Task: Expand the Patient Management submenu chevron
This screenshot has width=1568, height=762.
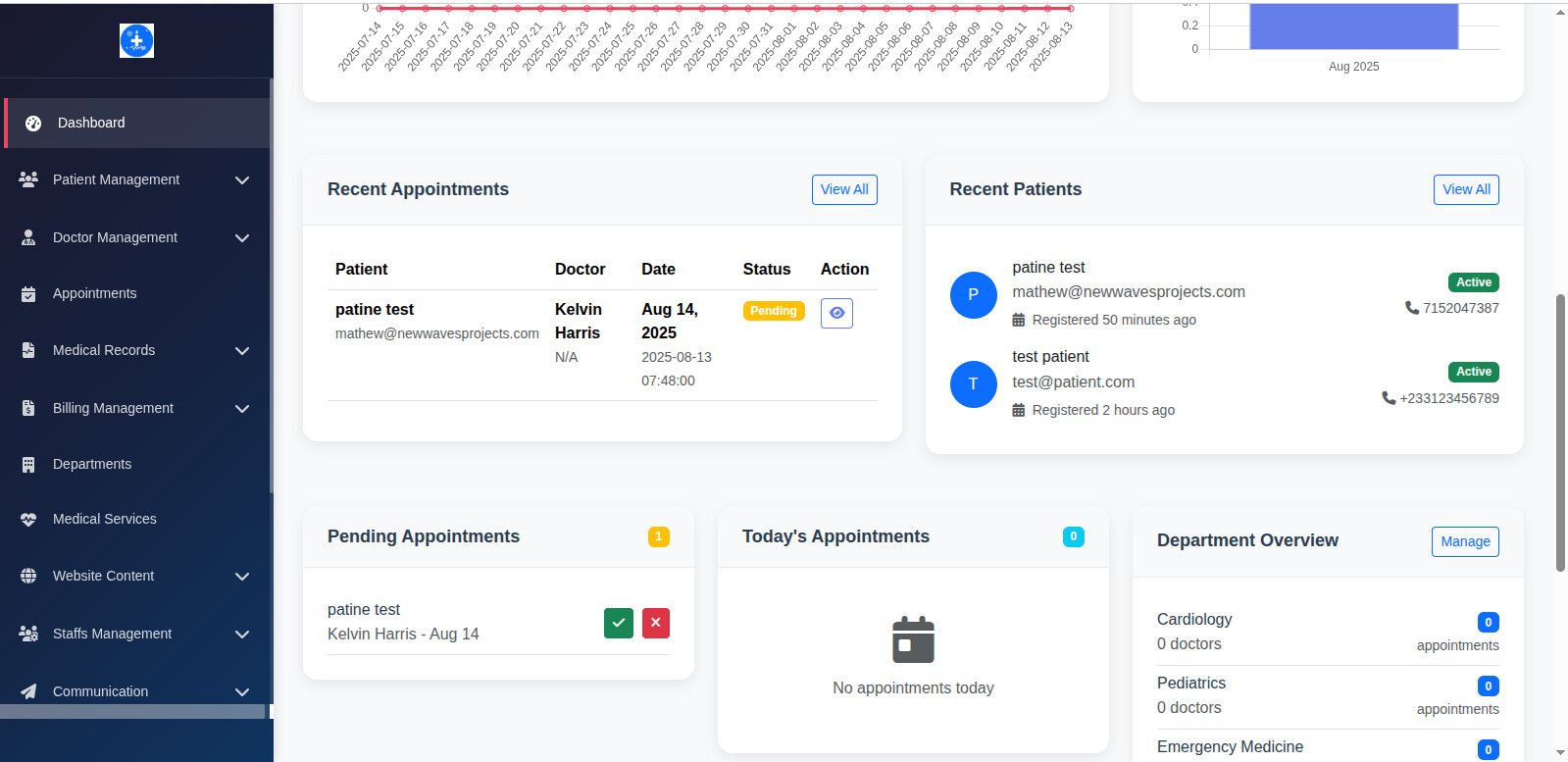Action: (242, 180)
